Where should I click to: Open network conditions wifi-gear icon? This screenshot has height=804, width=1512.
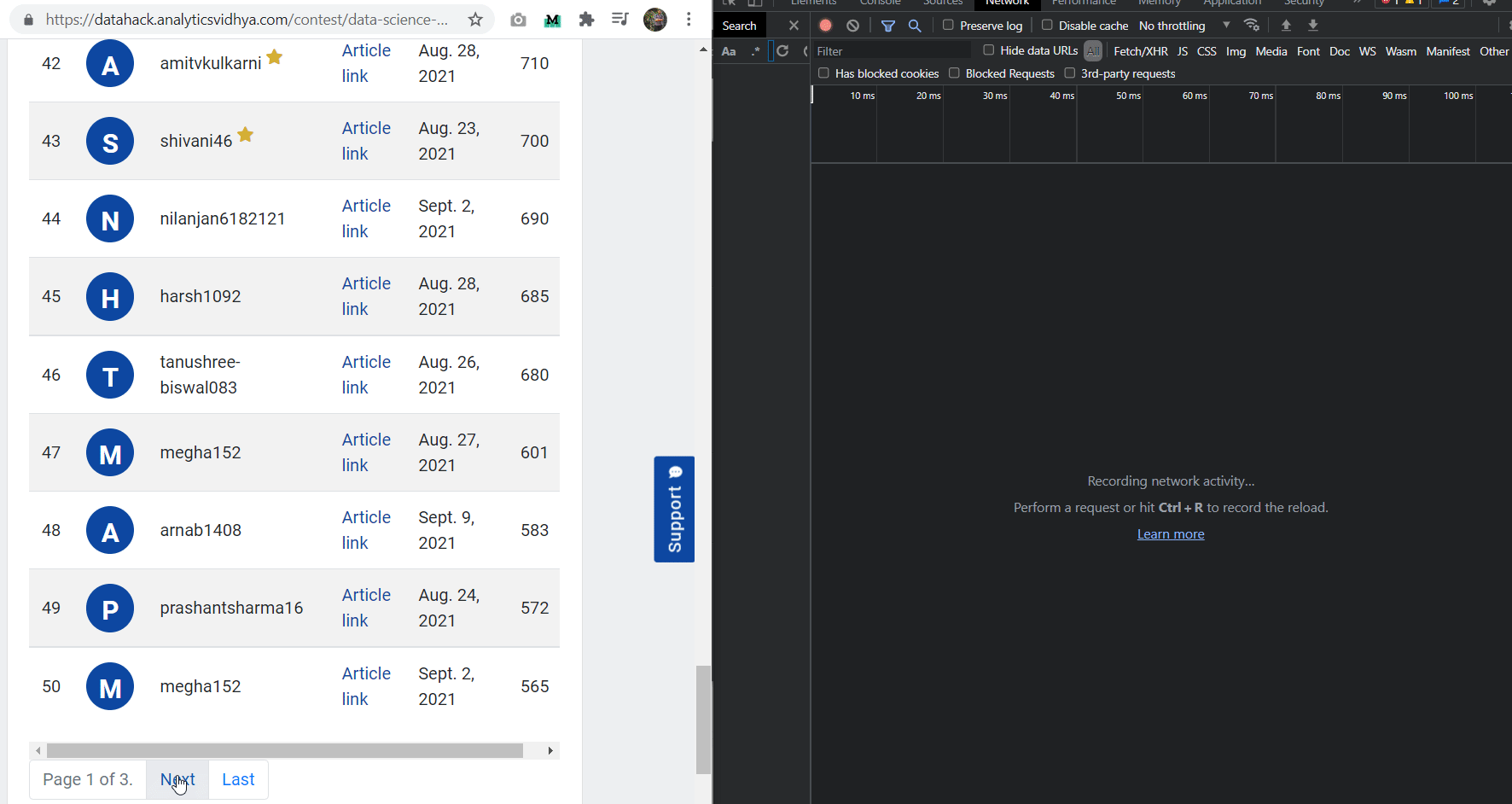tap(1252, 25)
